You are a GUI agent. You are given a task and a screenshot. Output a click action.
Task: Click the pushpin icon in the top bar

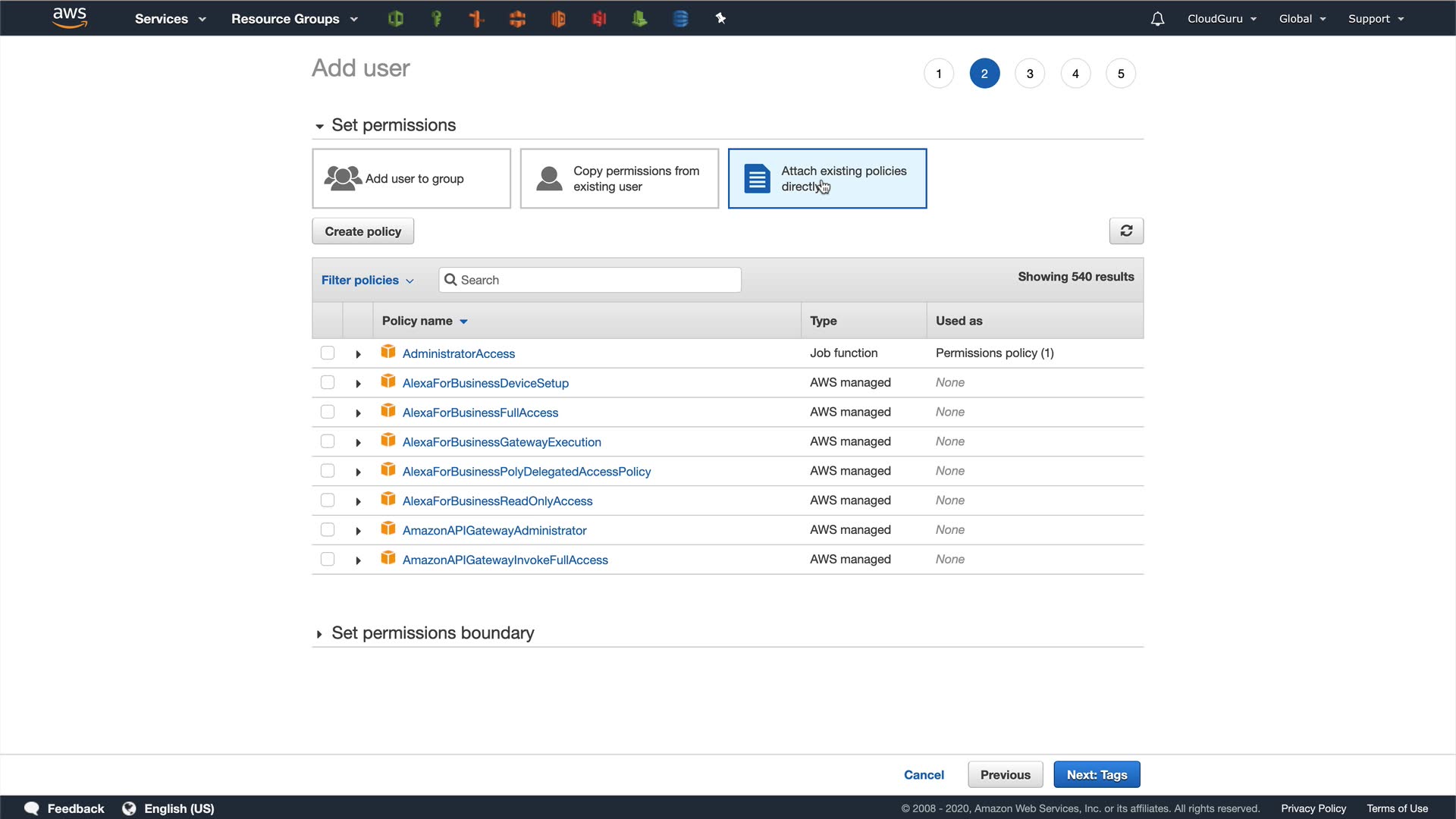pos(720,19)
